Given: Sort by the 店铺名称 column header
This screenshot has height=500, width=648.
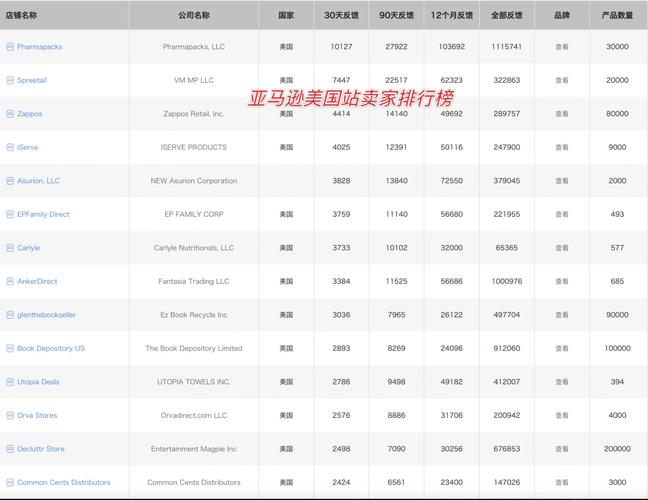Looking at the screenshot, I should (x=21, y=15).
